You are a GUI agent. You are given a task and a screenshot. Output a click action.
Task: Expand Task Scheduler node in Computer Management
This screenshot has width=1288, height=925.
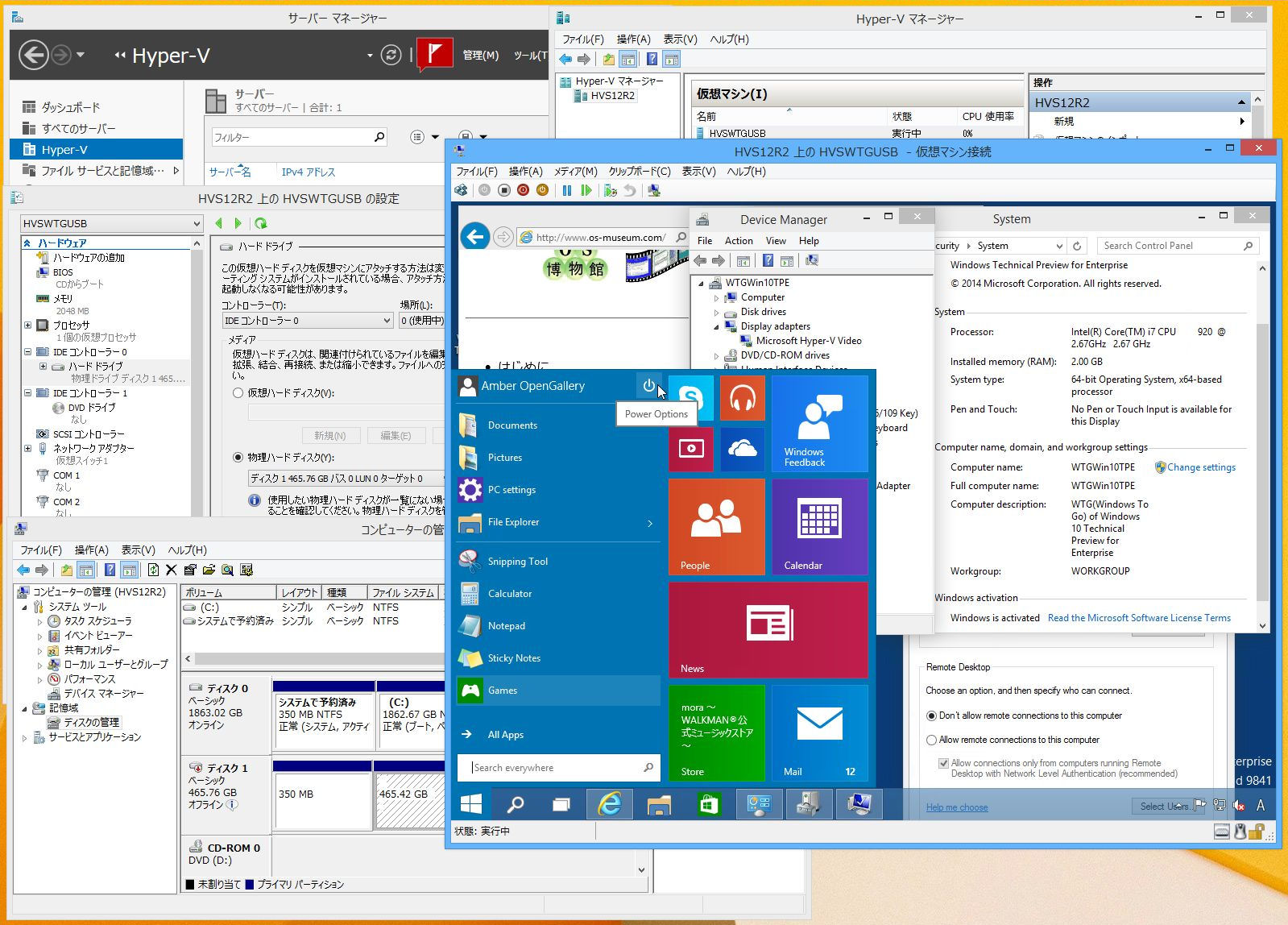pos(39,621)
